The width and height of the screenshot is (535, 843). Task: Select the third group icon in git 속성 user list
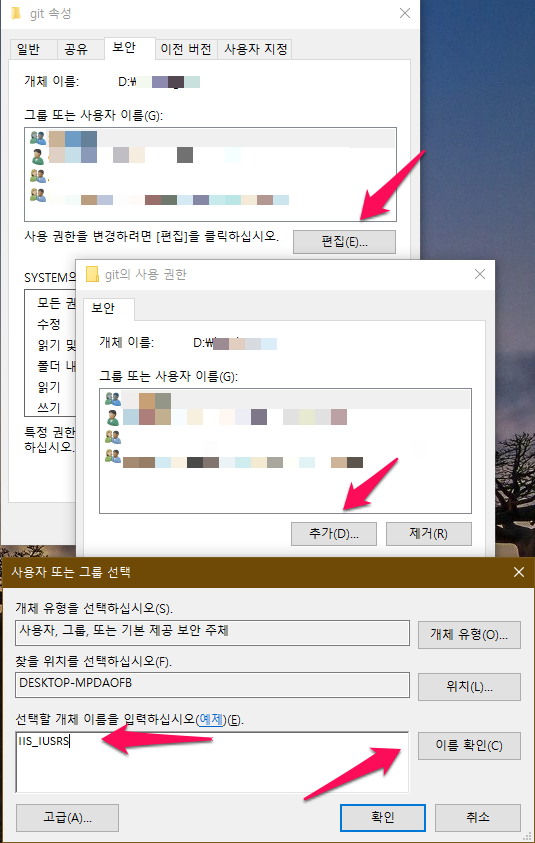click(38, 175)
